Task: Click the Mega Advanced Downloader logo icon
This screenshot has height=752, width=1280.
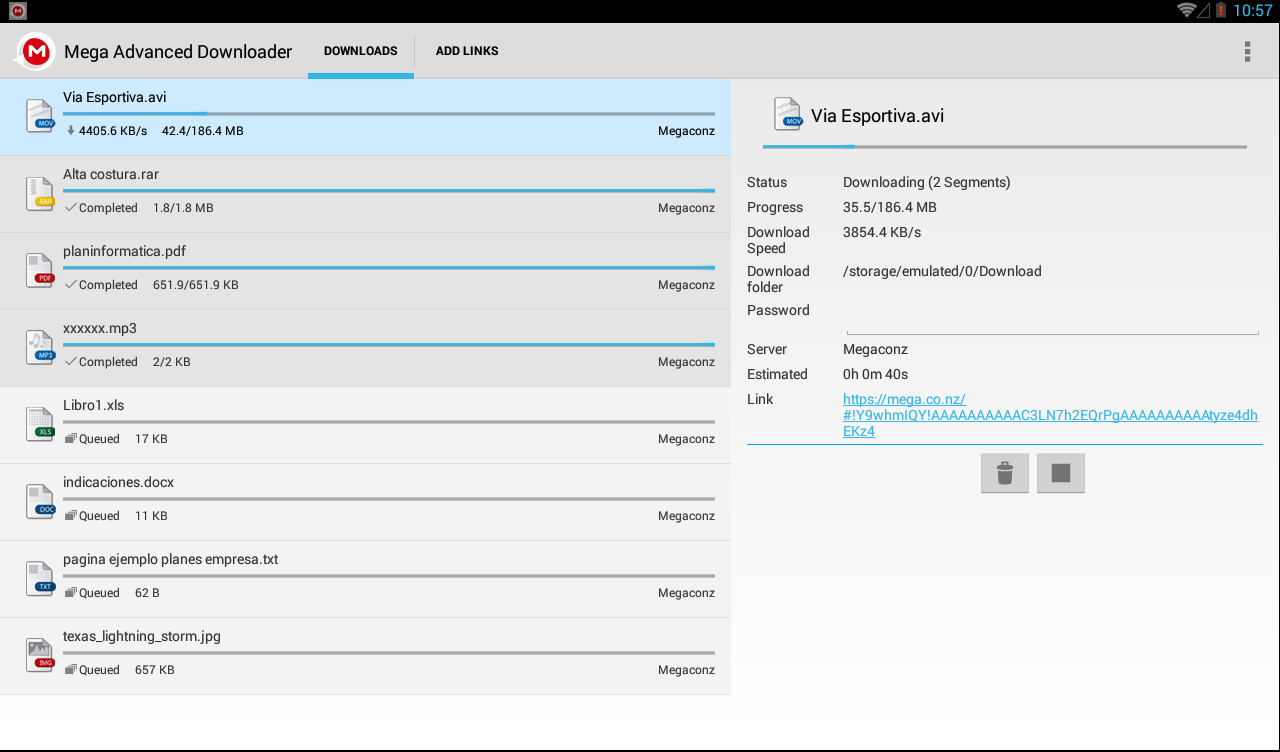Action: point(37,51)
